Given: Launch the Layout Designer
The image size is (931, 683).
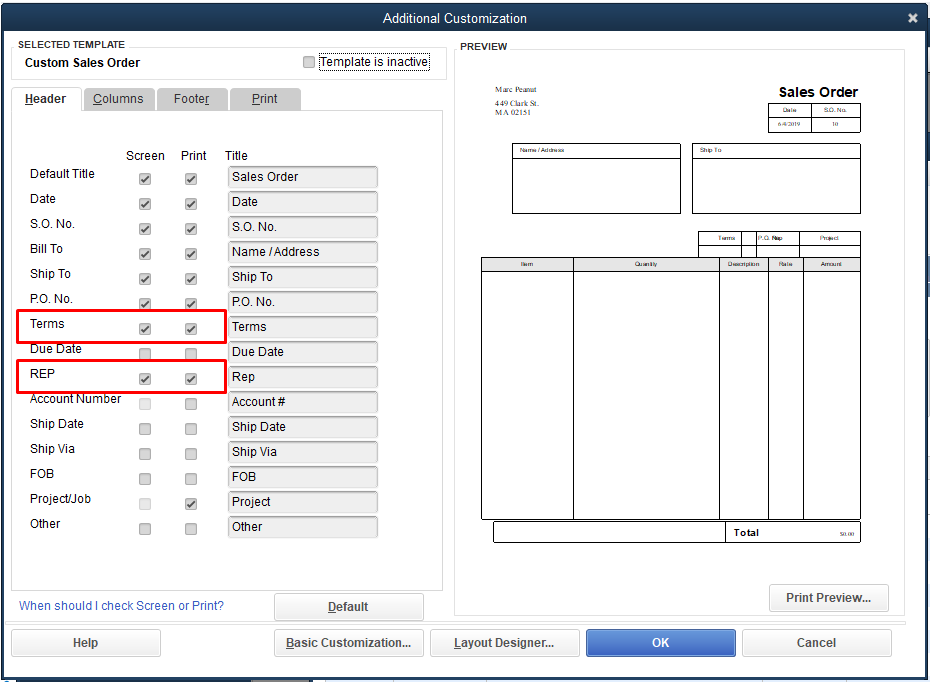Looking at the screenshot, I should pos(505,643).
